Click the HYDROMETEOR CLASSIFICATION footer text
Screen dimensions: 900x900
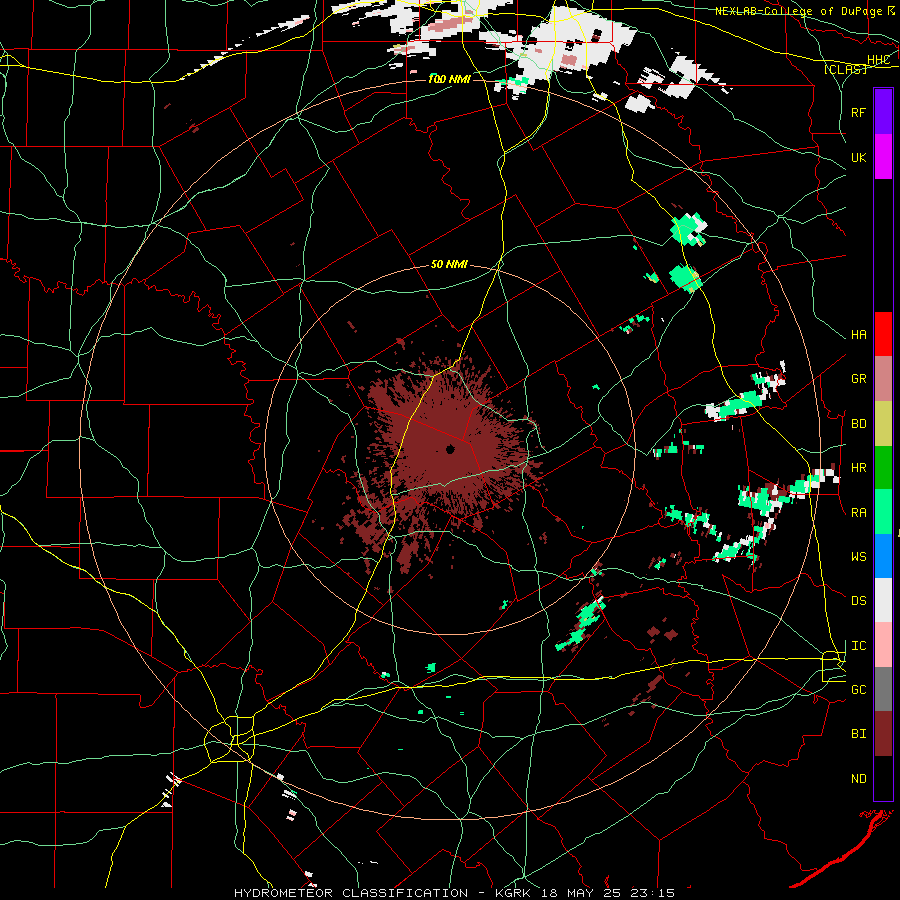[x=351, y=893]
